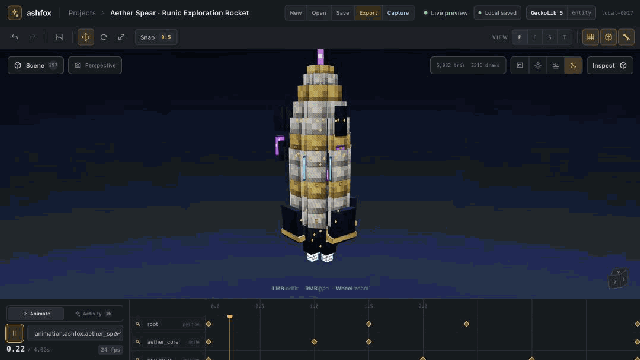Click the 0.22 current time readout
This screenshot has height=360, width=640.
point(16,349)
